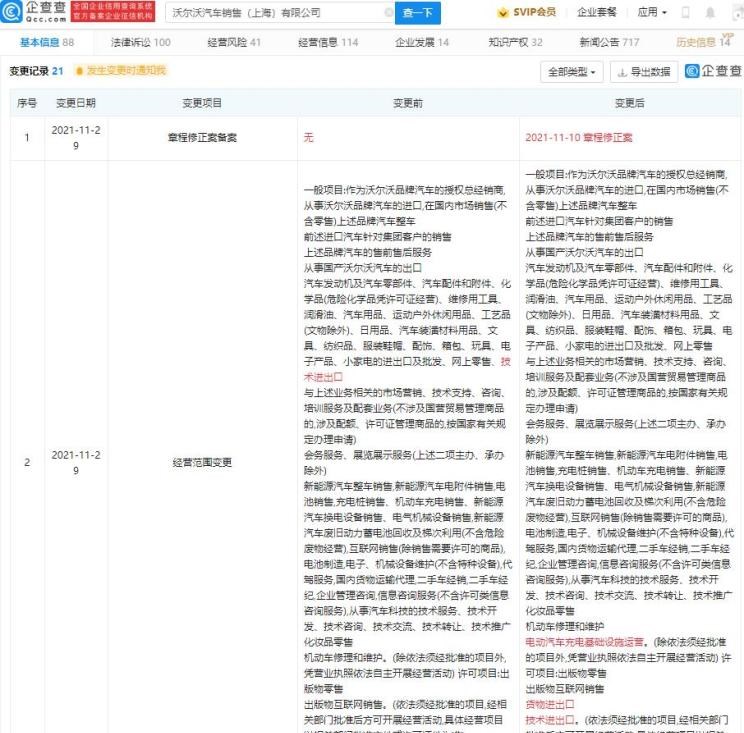Open notifications via the bell icon

coord(710,13)
